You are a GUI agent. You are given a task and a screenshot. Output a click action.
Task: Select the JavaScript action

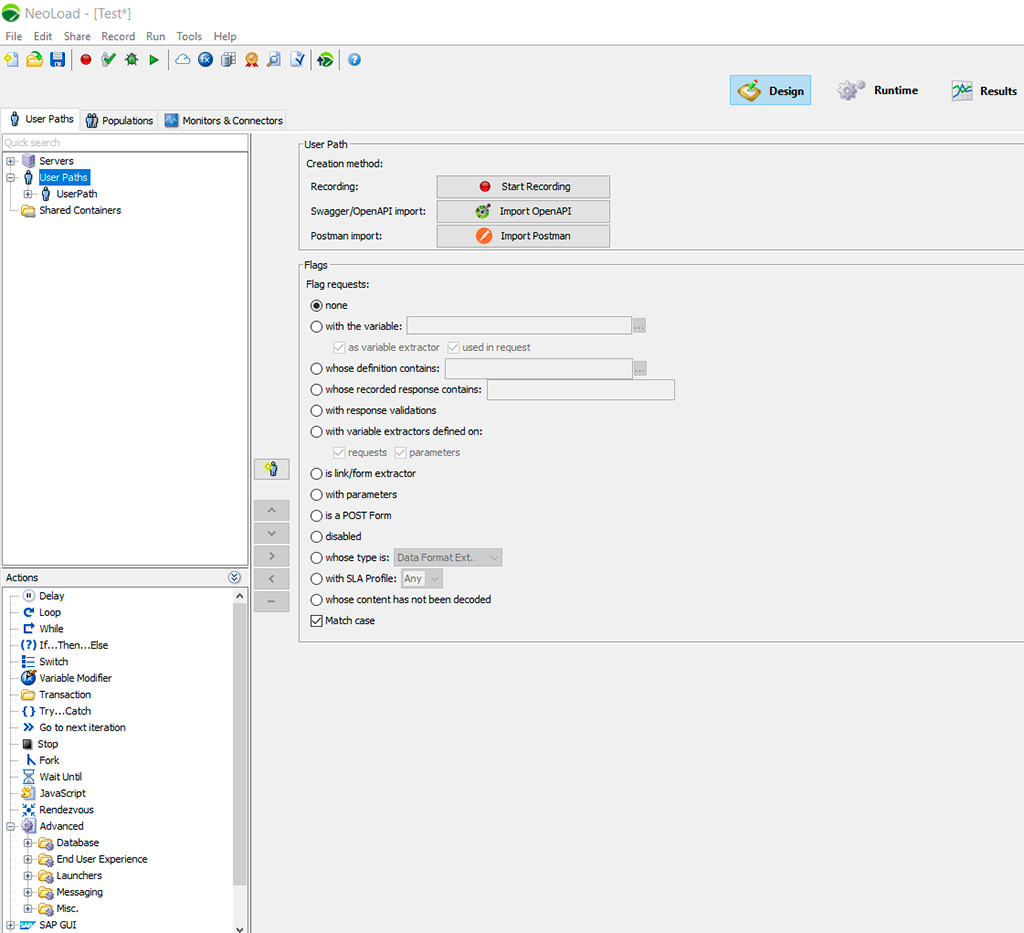pyautogui.click(x=62, y=793)
